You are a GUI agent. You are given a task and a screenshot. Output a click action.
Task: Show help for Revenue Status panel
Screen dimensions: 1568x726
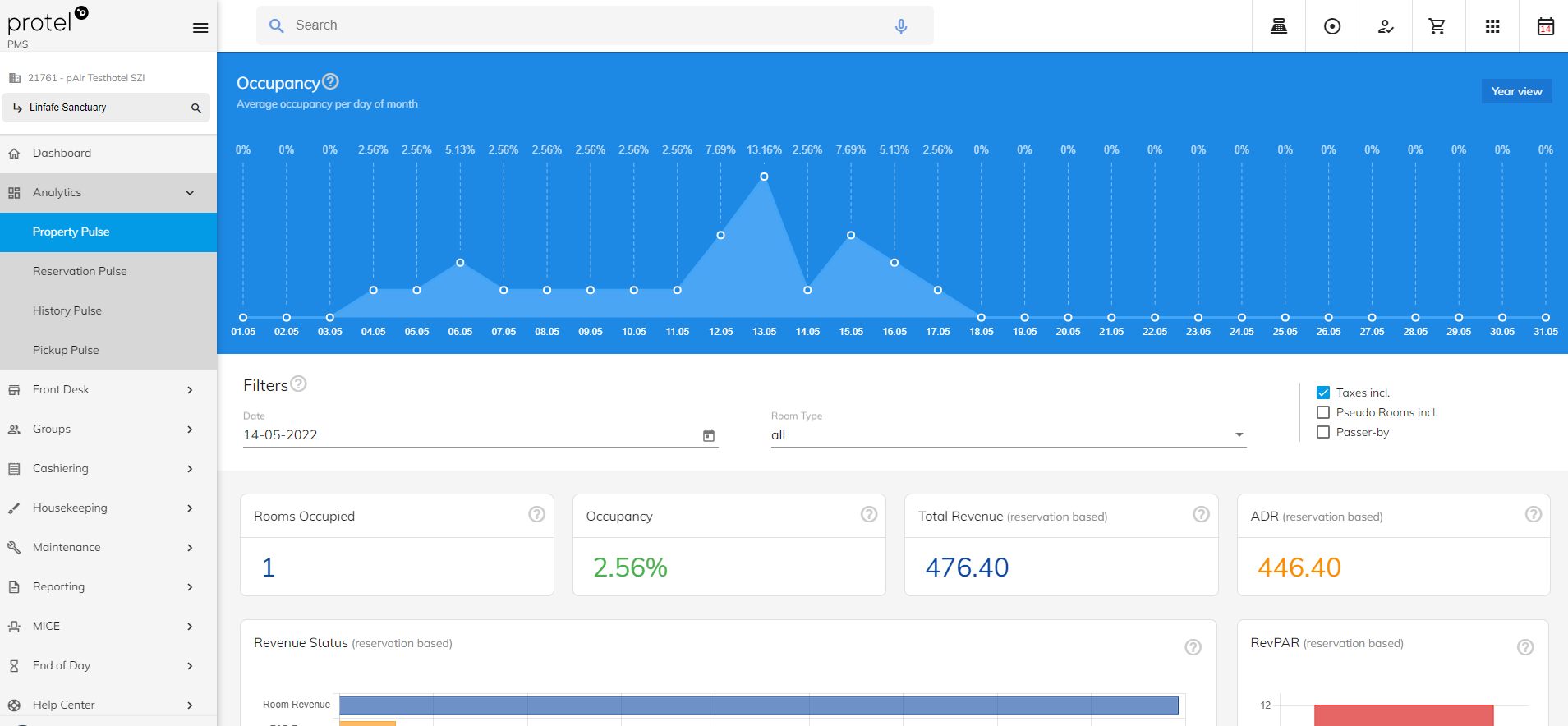(1193, 647)
